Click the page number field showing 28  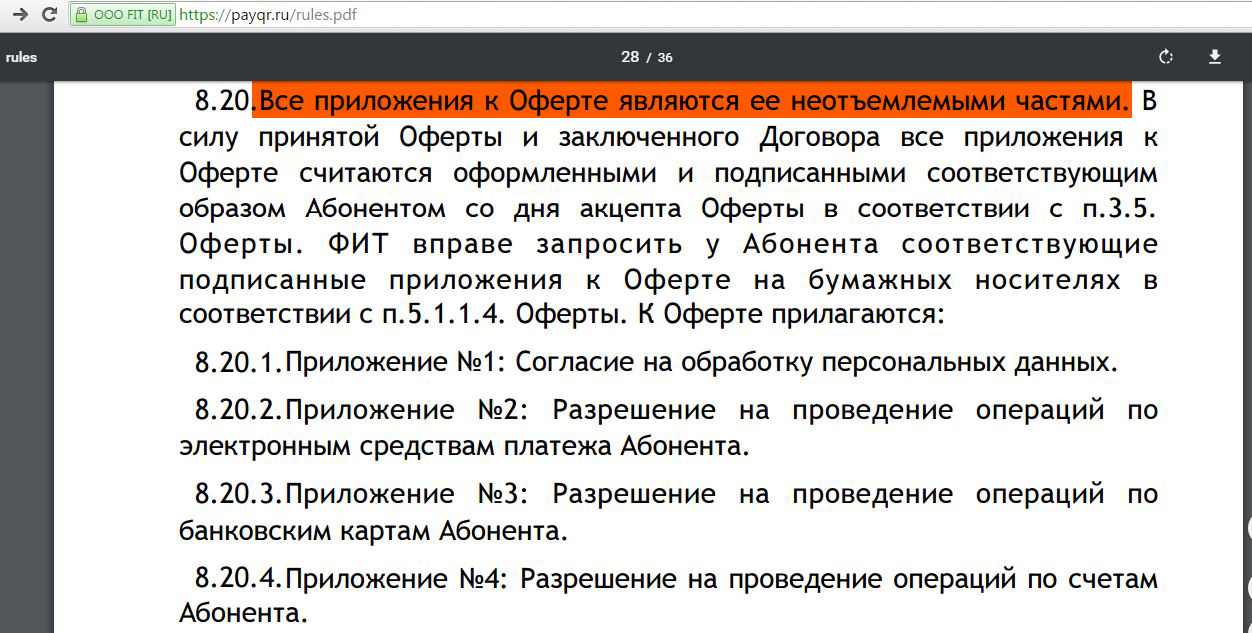630,57
